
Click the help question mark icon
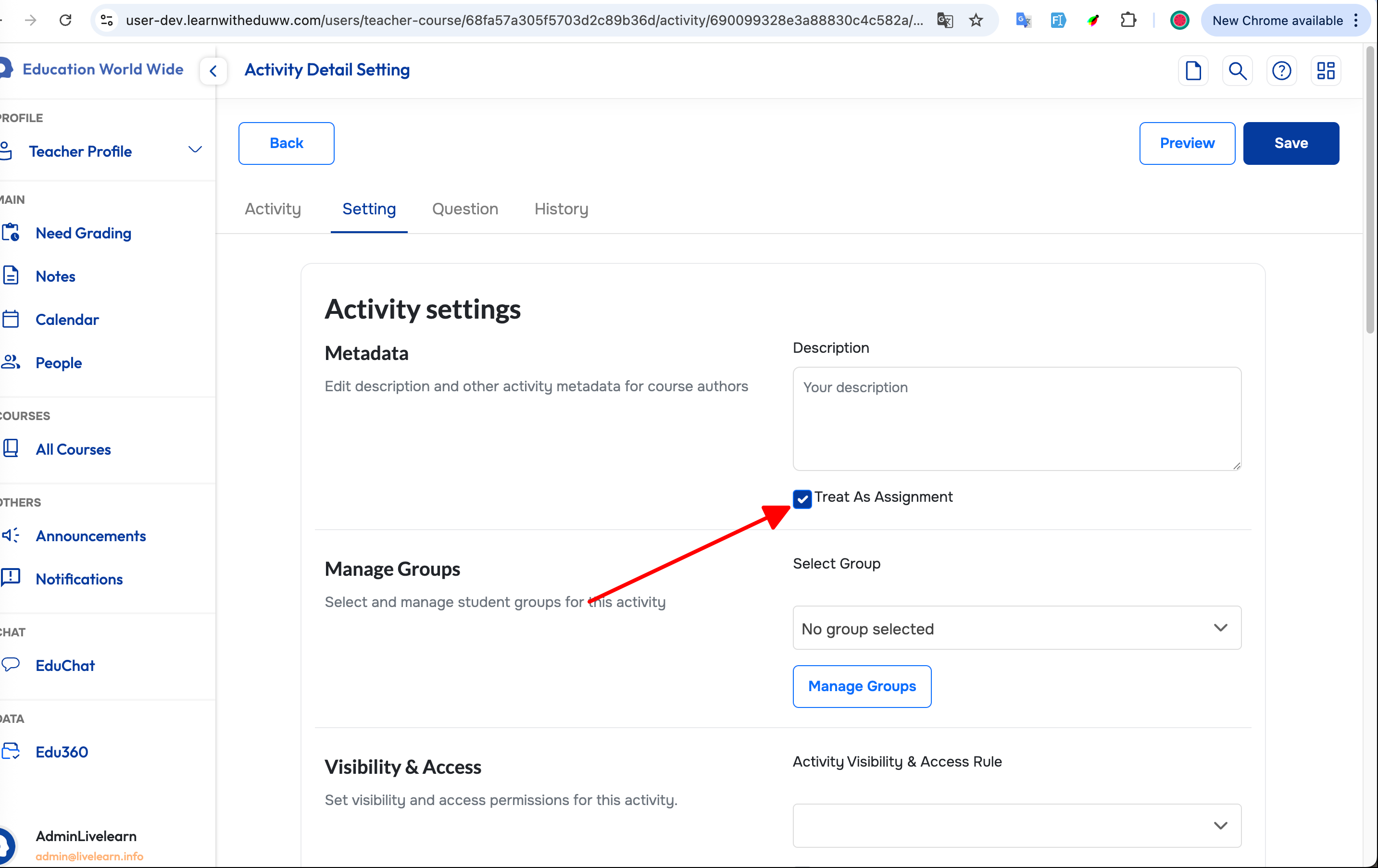[1281, 71]
